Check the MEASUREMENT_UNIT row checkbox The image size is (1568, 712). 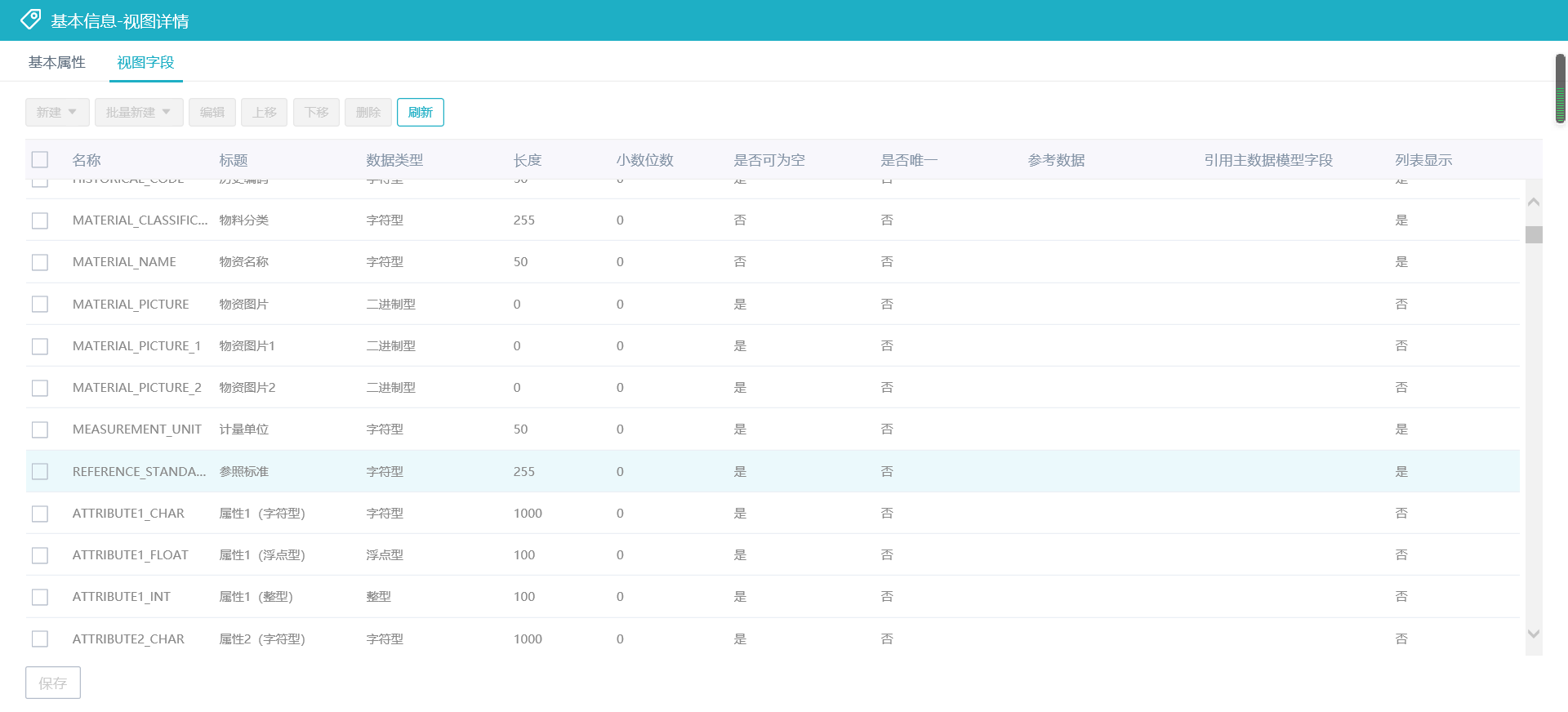[x=40, y=429]
